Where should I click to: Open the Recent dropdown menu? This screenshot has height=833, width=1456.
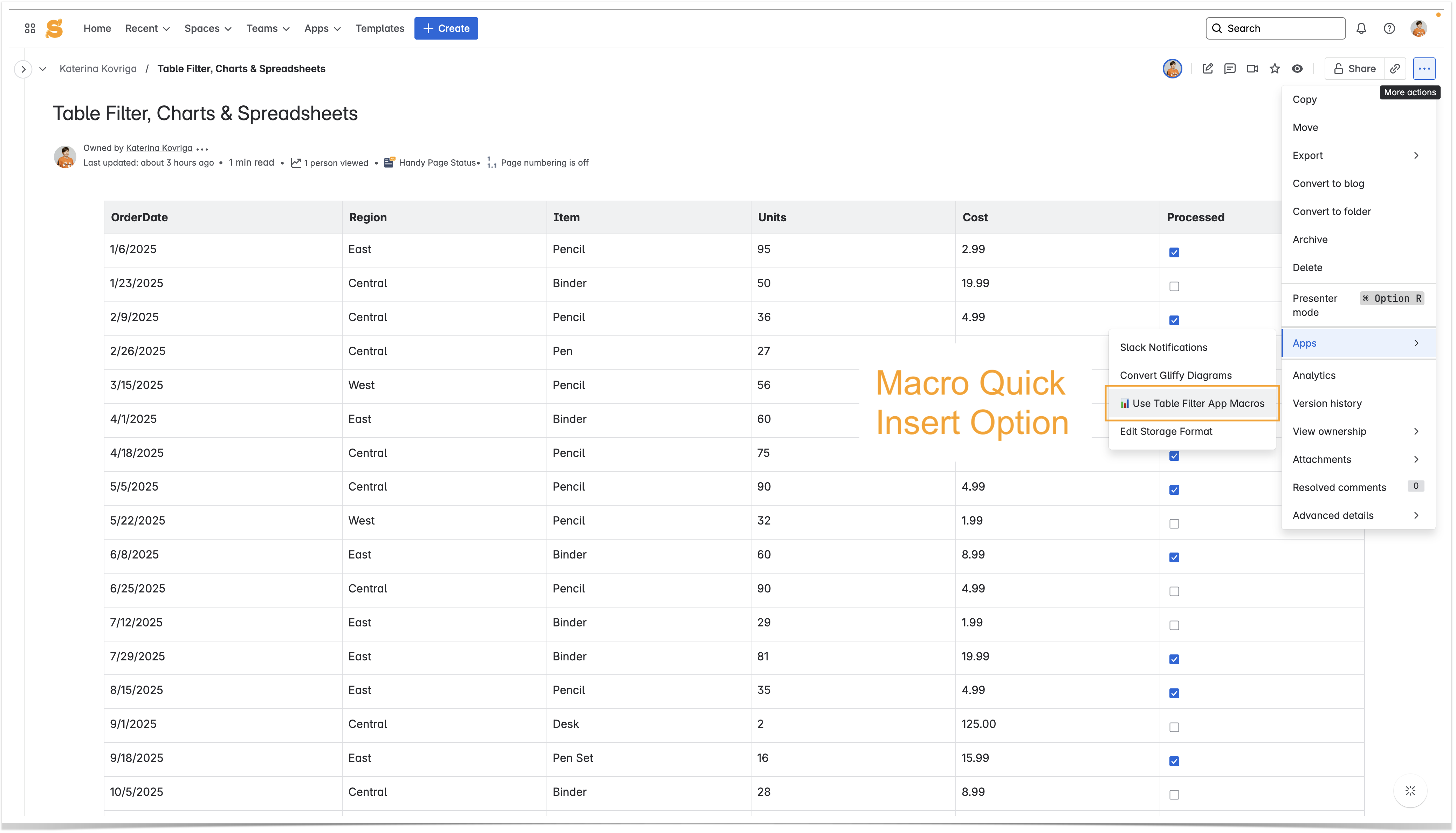click(x=147, y=29)
